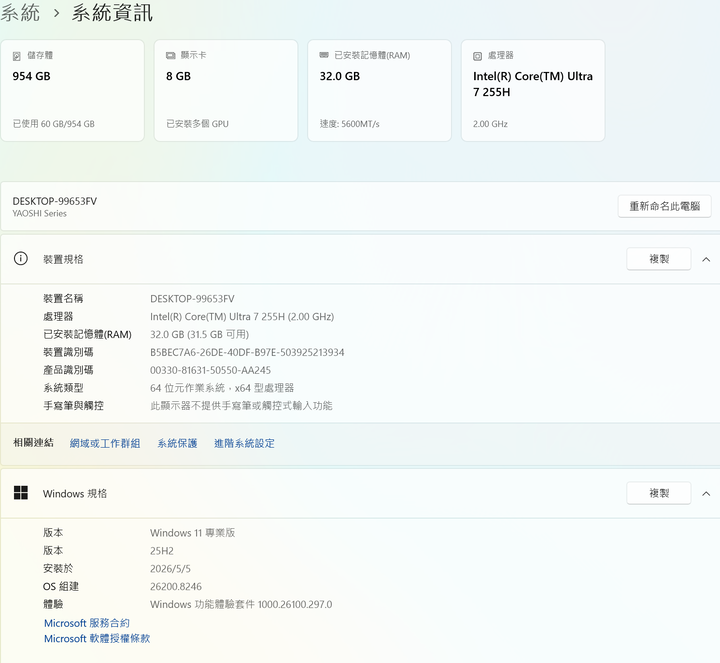
Task: Open the 儲存體 954 GB card
Action: point(73,90)
